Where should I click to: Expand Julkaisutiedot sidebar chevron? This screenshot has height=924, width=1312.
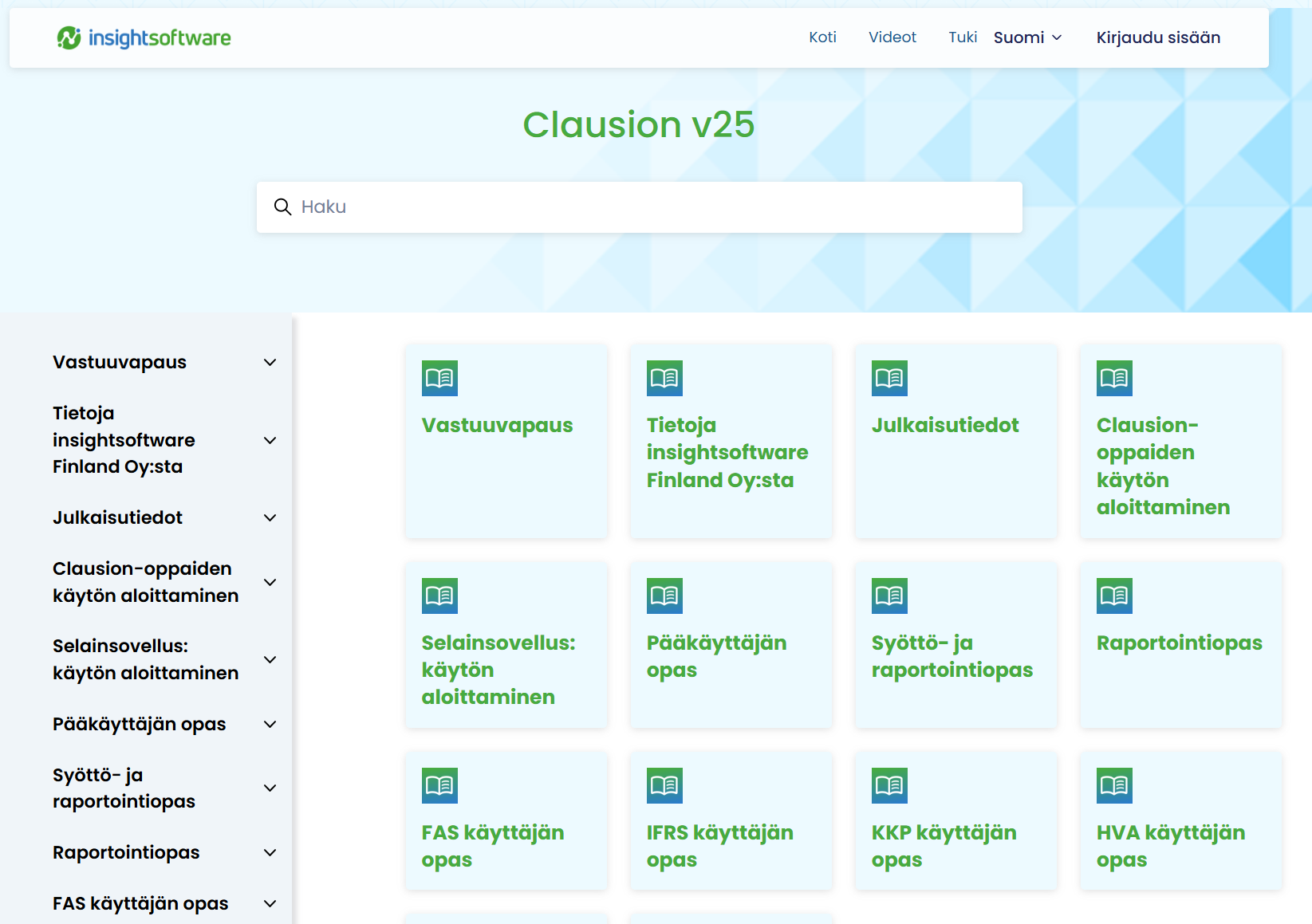270,518
